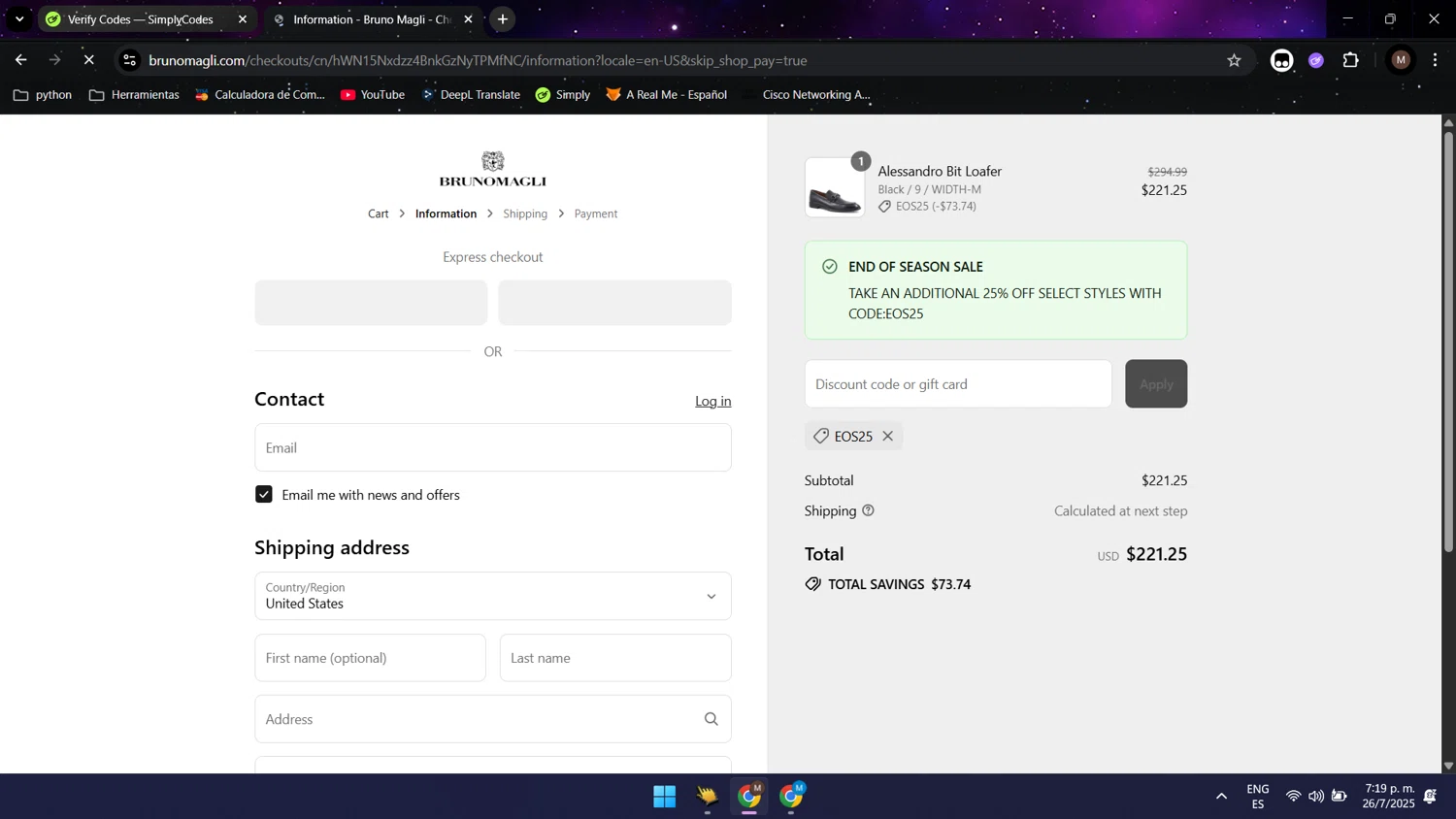Click the right express checkout placeholder button
The image size is (1456, 819).
pos(614,303)
